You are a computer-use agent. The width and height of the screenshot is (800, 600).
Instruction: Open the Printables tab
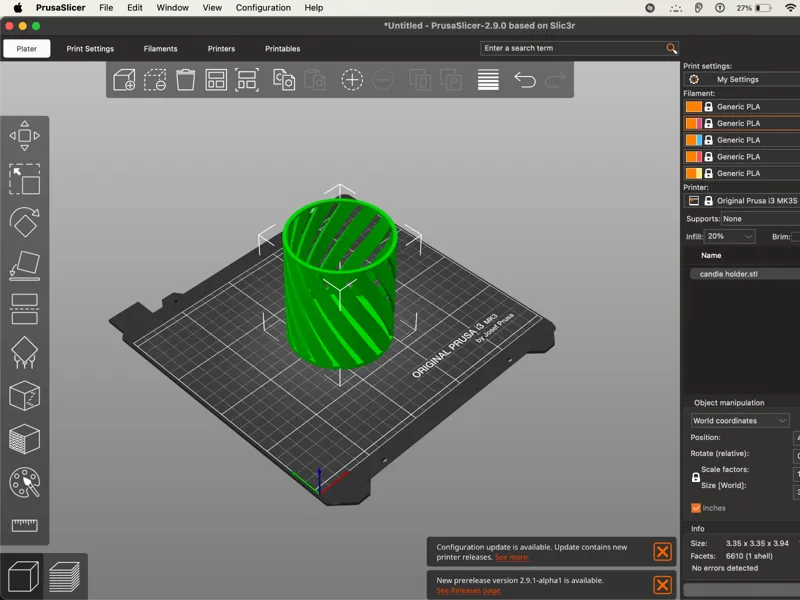(283, 48)
